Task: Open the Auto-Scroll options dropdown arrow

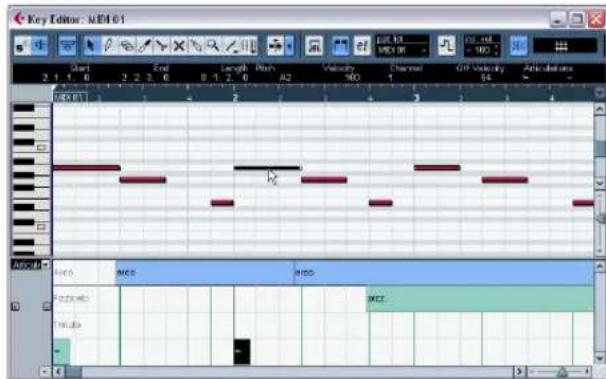Action: (289, 46)
